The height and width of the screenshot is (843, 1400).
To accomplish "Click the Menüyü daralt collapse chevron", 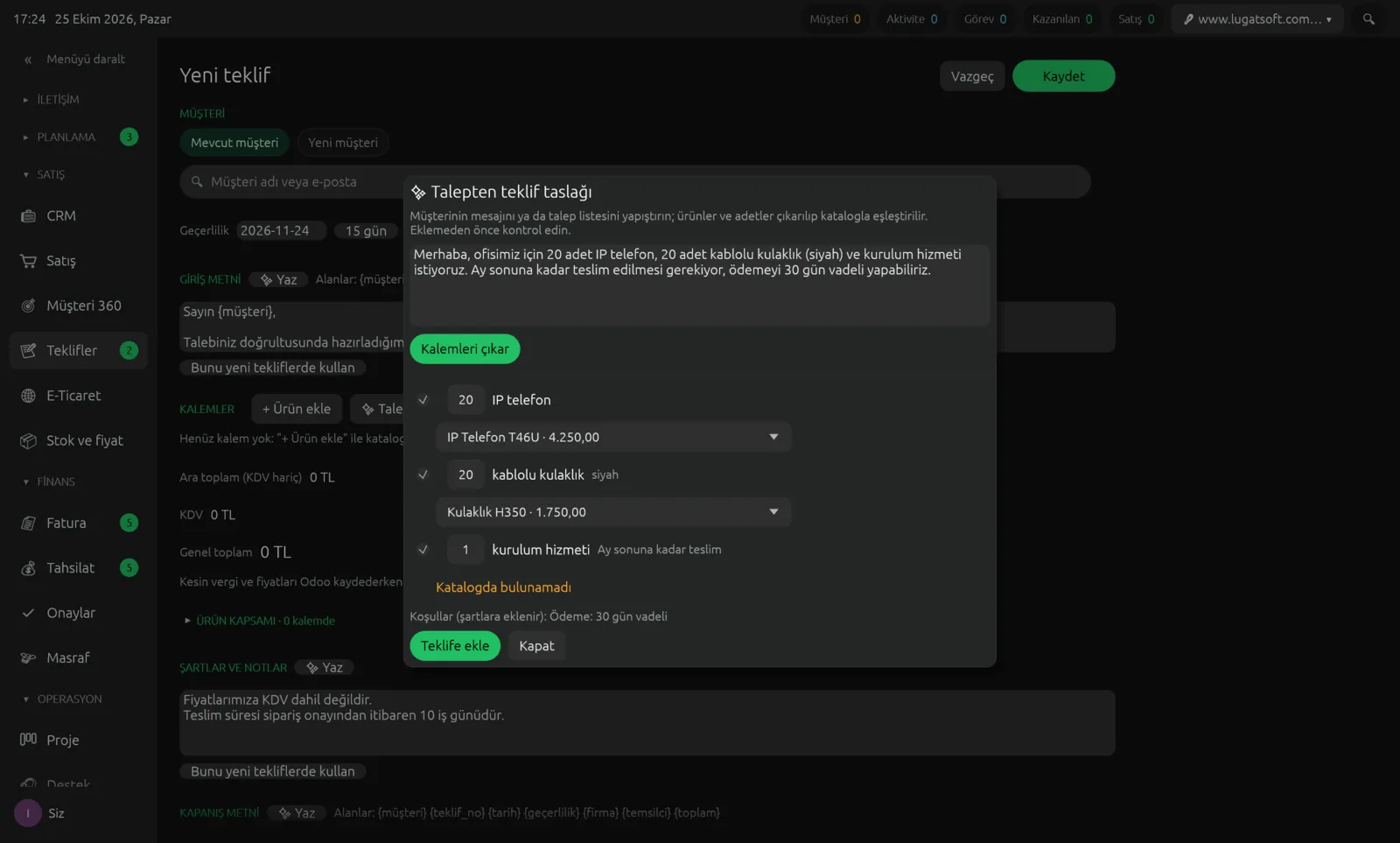I will pos(28,60).
